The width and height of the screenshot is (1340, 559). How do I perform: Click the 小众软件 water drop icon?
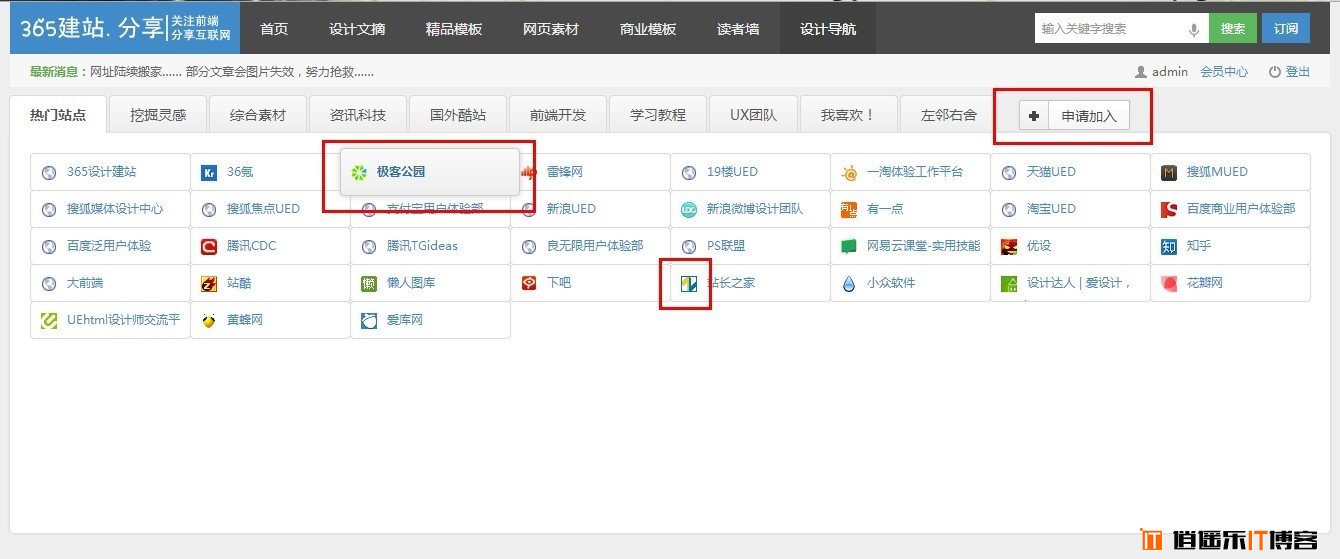click(x=849, y=283)
